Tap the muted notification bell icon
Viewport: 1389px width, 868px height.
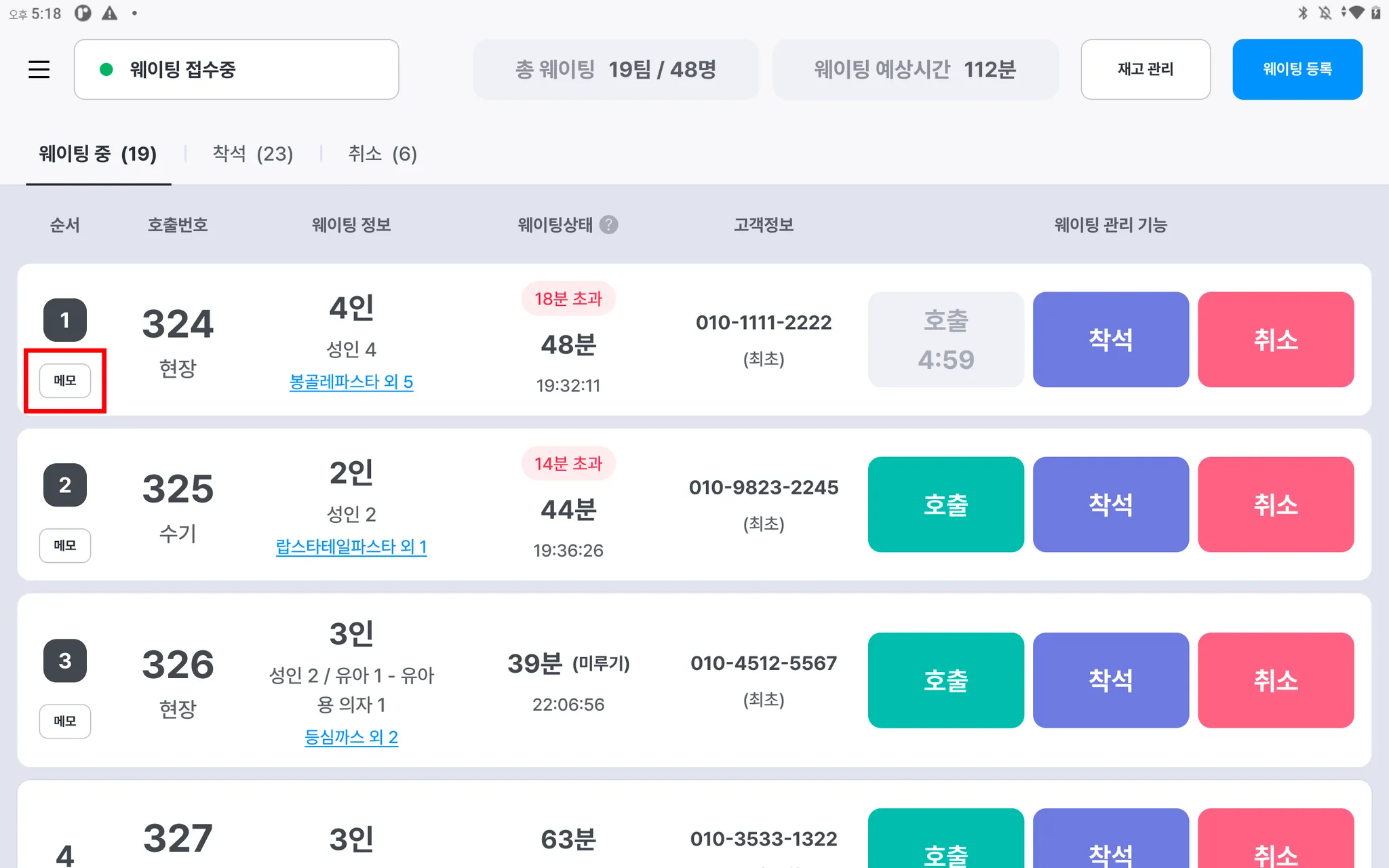[x=1325, y=13]
